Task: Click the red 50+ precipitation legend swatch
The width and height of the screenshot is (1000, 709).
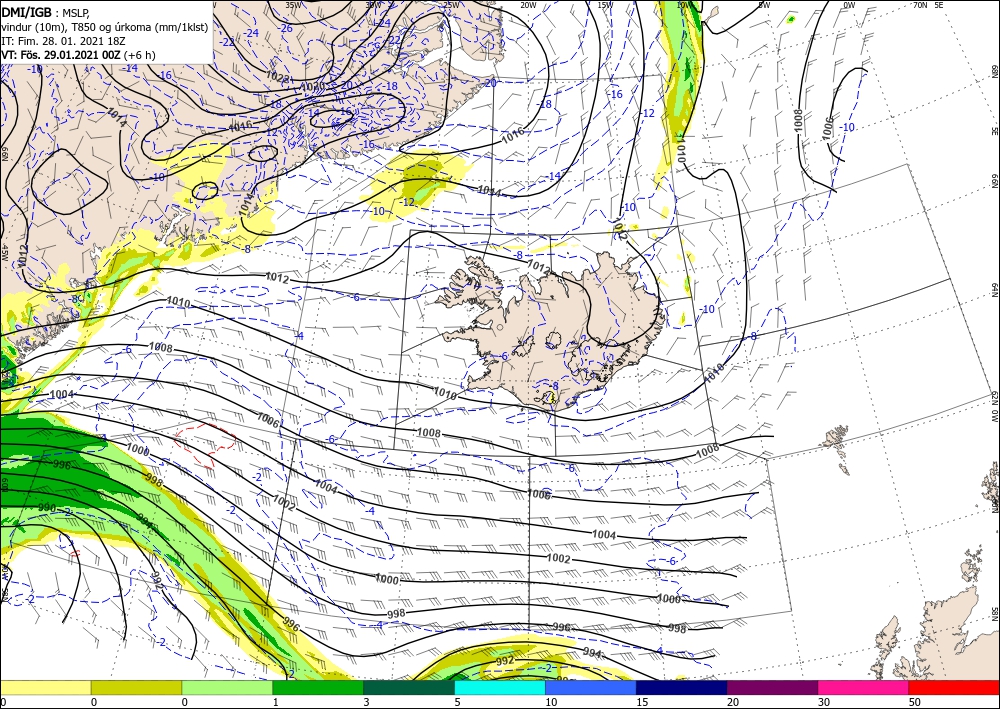Action: [x=954, y=687]
